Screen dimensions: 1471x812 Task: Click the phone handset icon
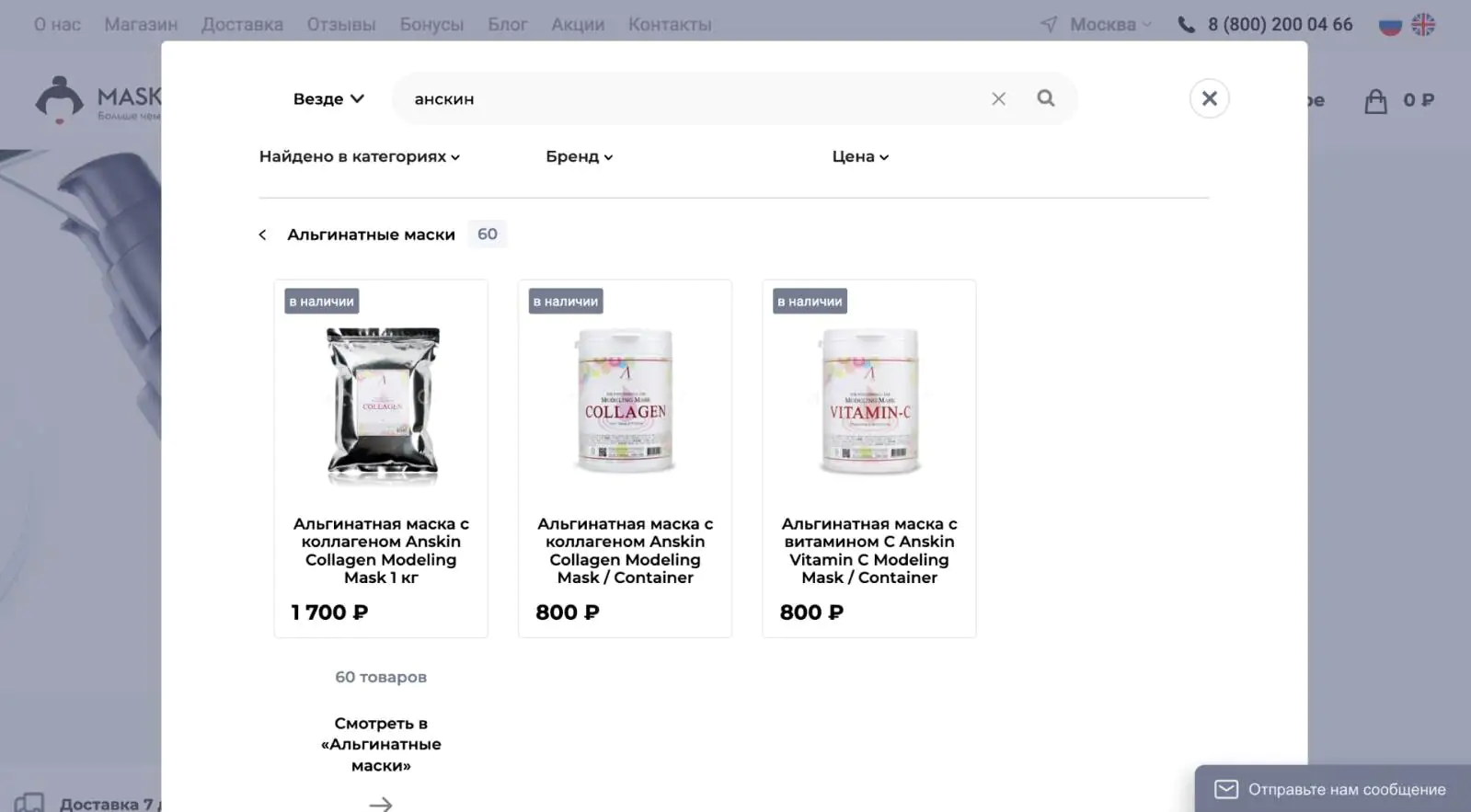1187,25
